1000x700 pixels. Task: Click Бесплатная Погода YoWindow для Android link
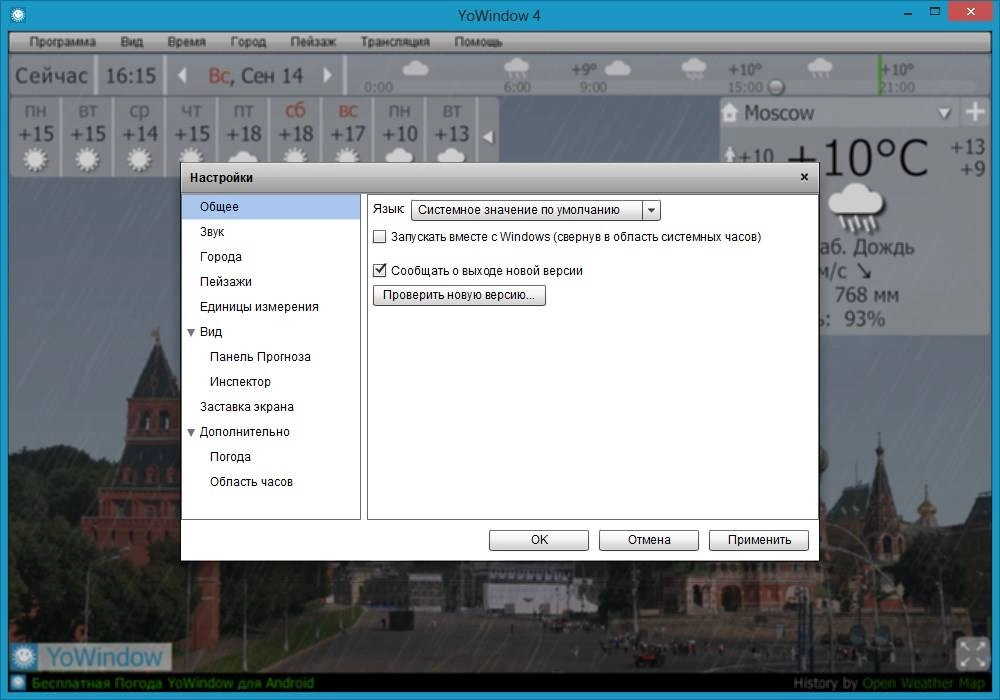pyautogui.click(x=173, y=683)
